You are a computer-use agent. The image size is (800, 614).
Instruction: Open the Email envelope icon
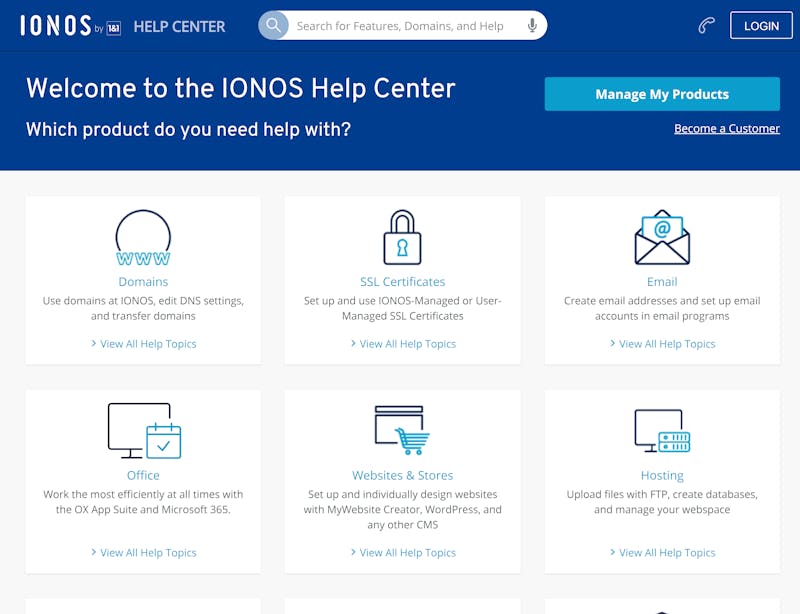coord(662,238)
